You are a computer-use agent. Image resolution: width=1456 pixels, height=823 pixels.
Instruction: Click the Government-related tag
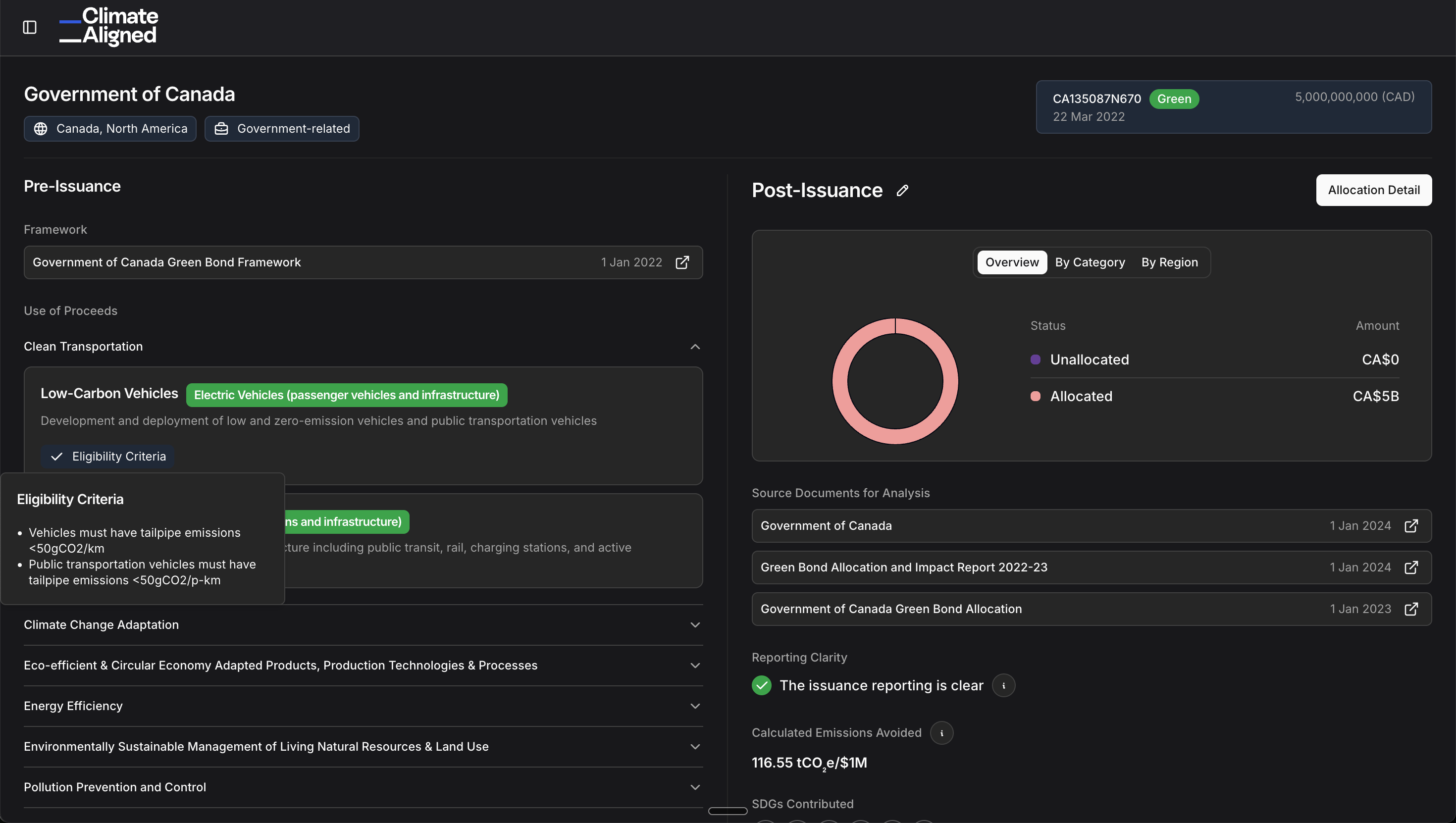coord(281,129)
